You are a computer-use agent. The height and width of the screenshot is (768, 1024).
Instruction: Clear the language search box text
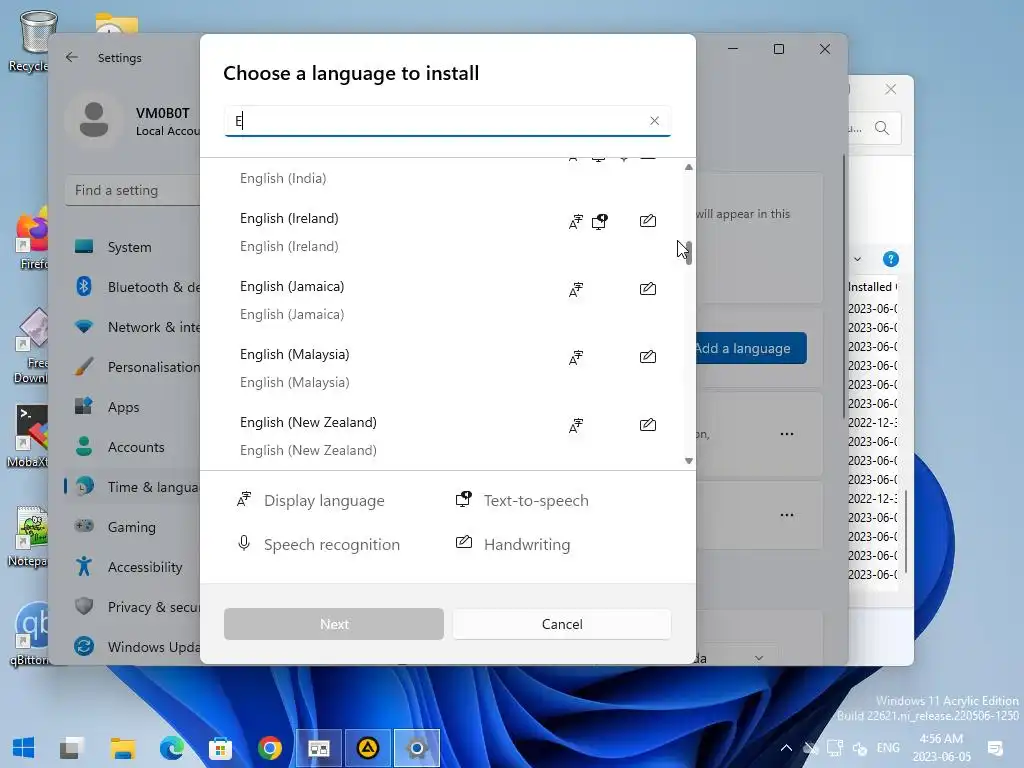pos(654,121)
